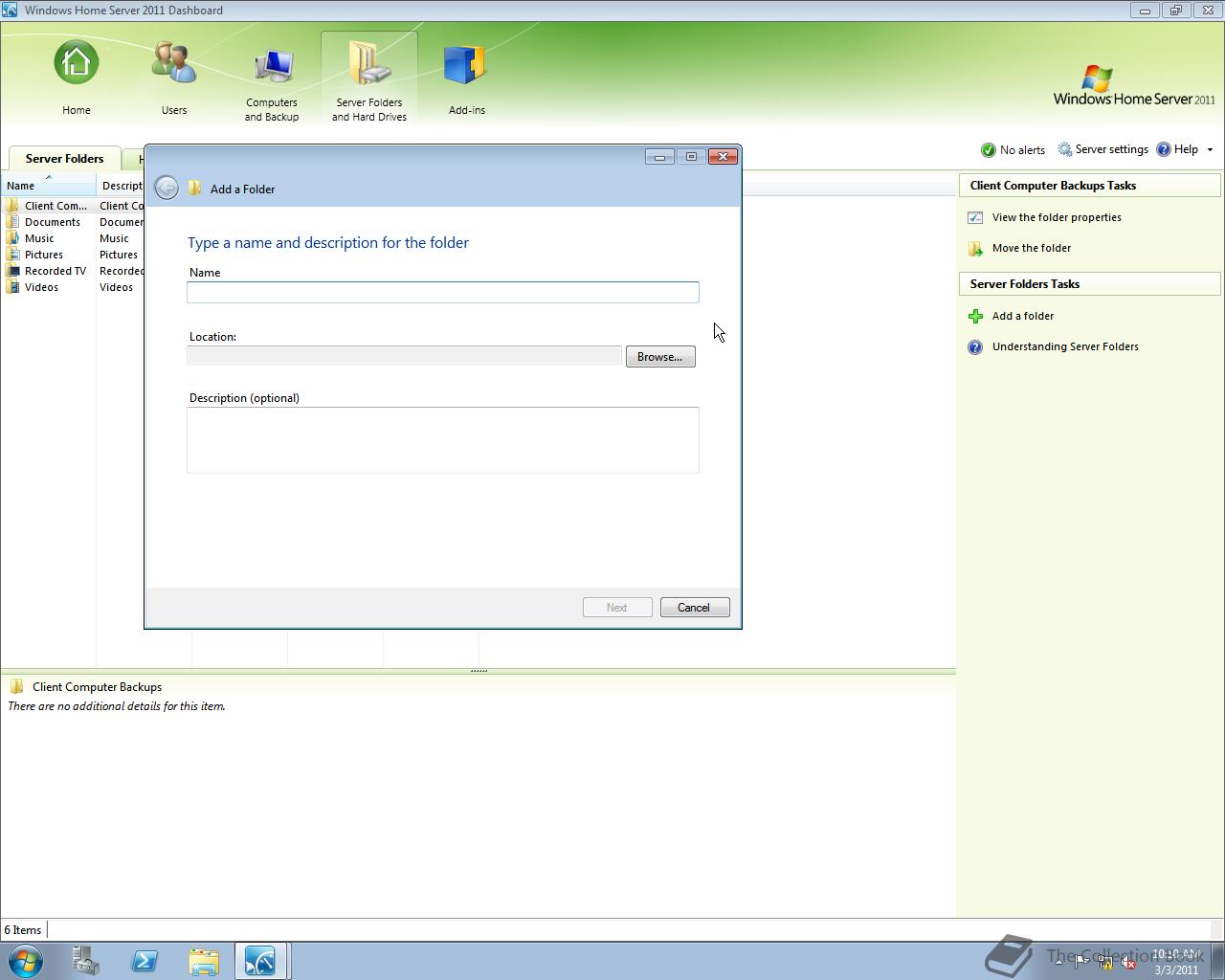Launch PowerShell from taskbar
This screenshot has height=980, width=1225.
point(145,961)
